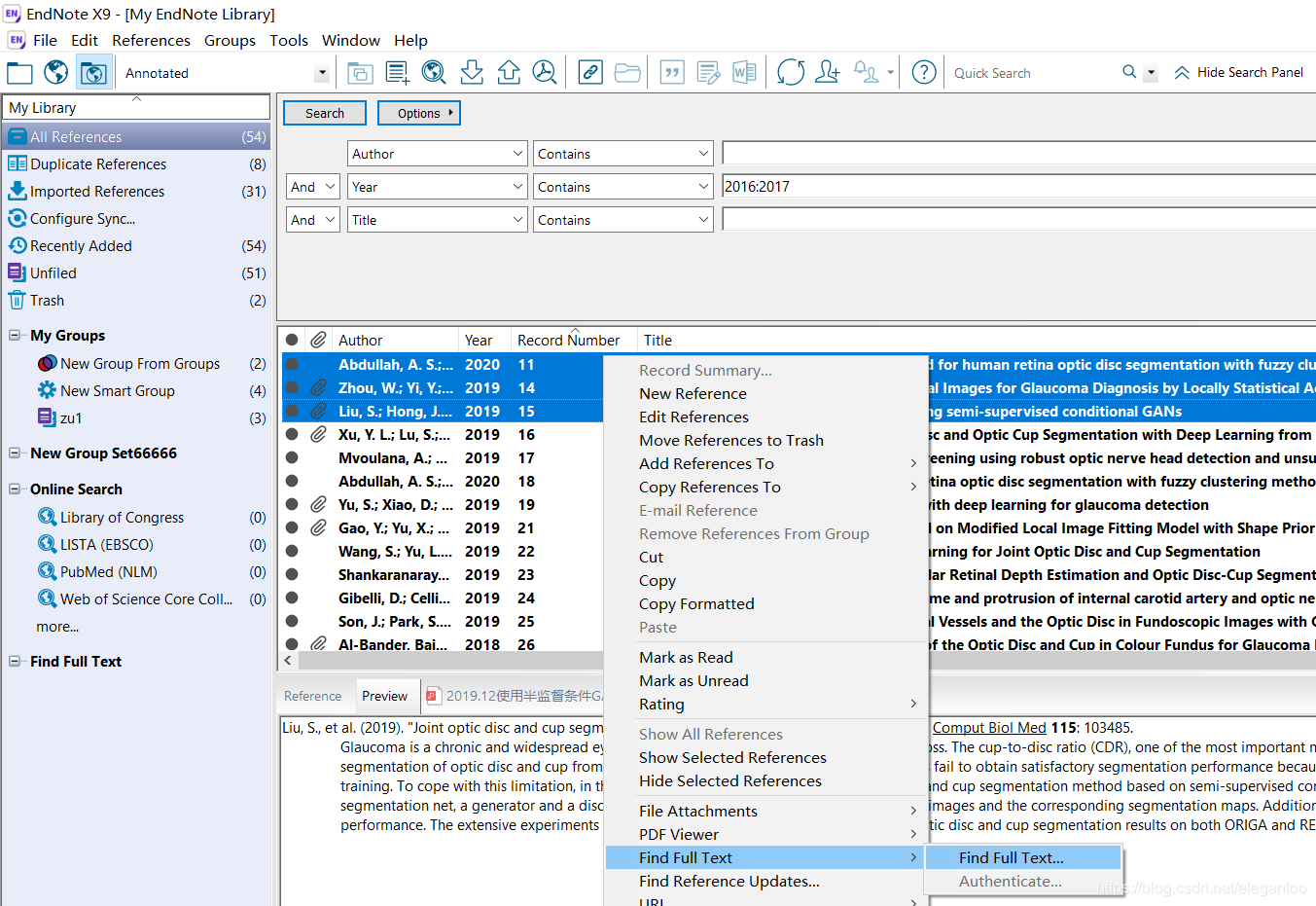Switch to Online Search Mode globe icon
Viewport: 1316px width, 906px height.
click(56, 72)
